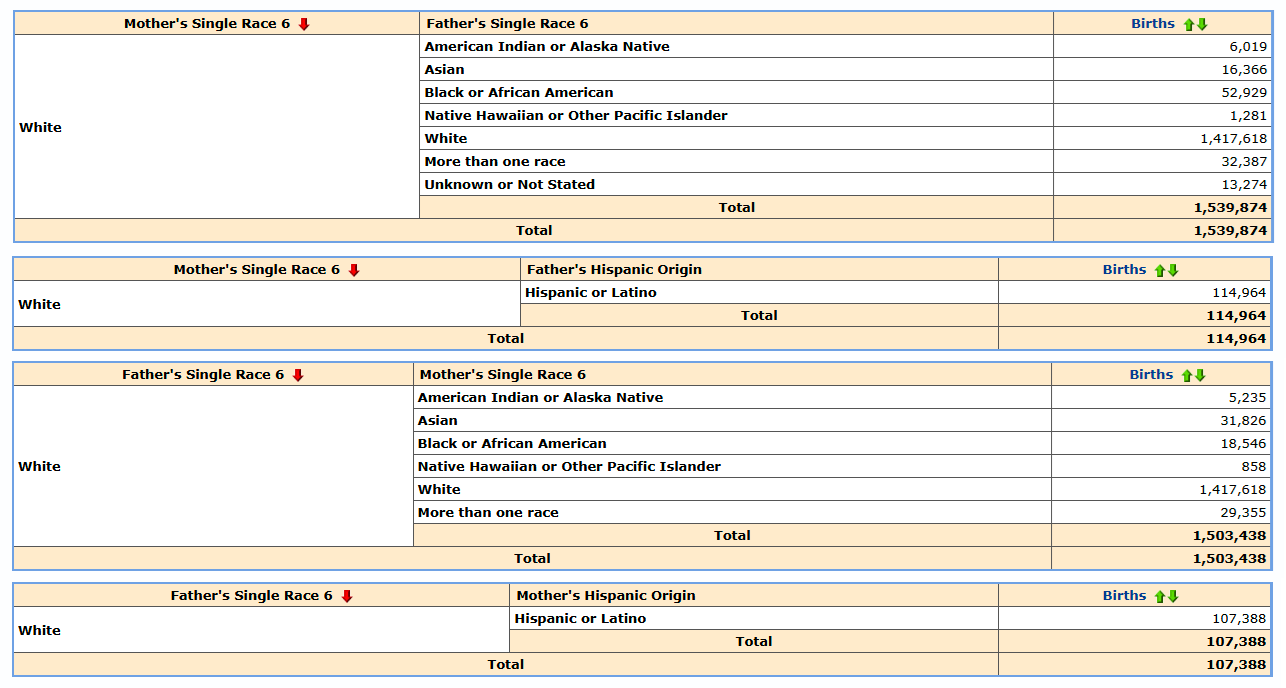1286x688 pixels.
Task: Click the Unknown or Not Stated row label
Action: coord(509,184)
